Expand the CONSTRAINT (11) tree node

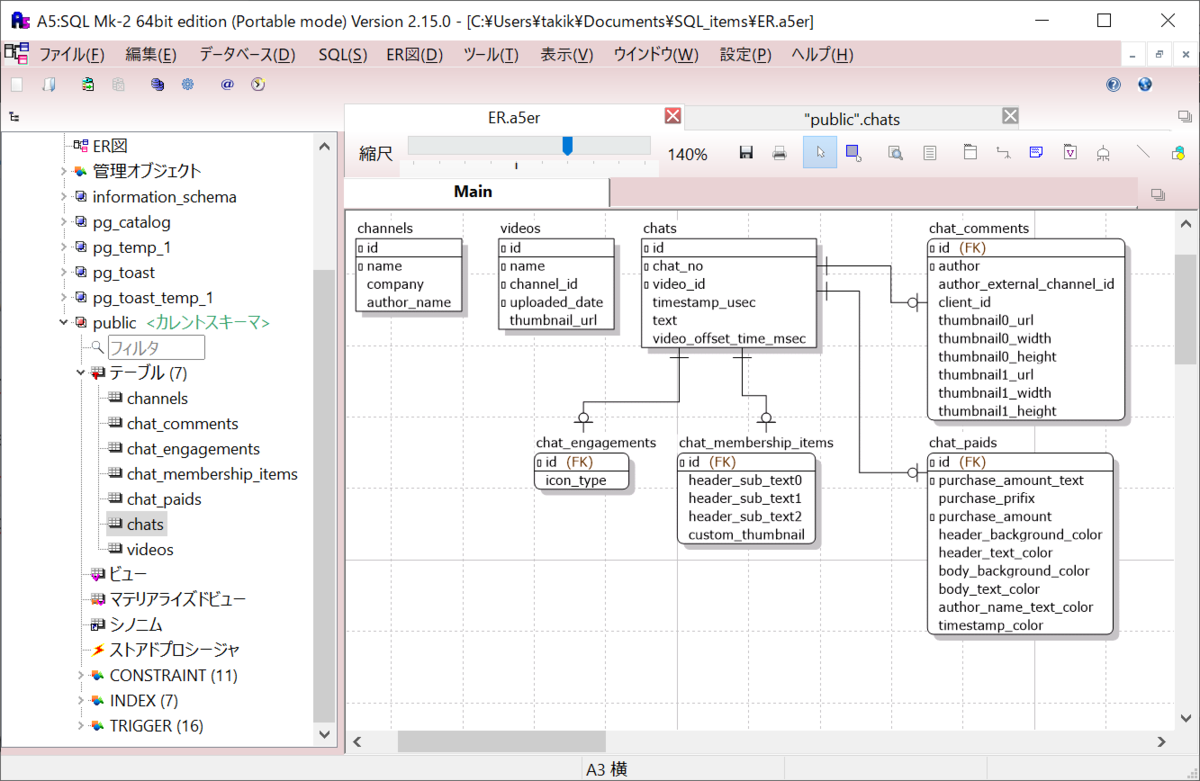tap(80, 675)
